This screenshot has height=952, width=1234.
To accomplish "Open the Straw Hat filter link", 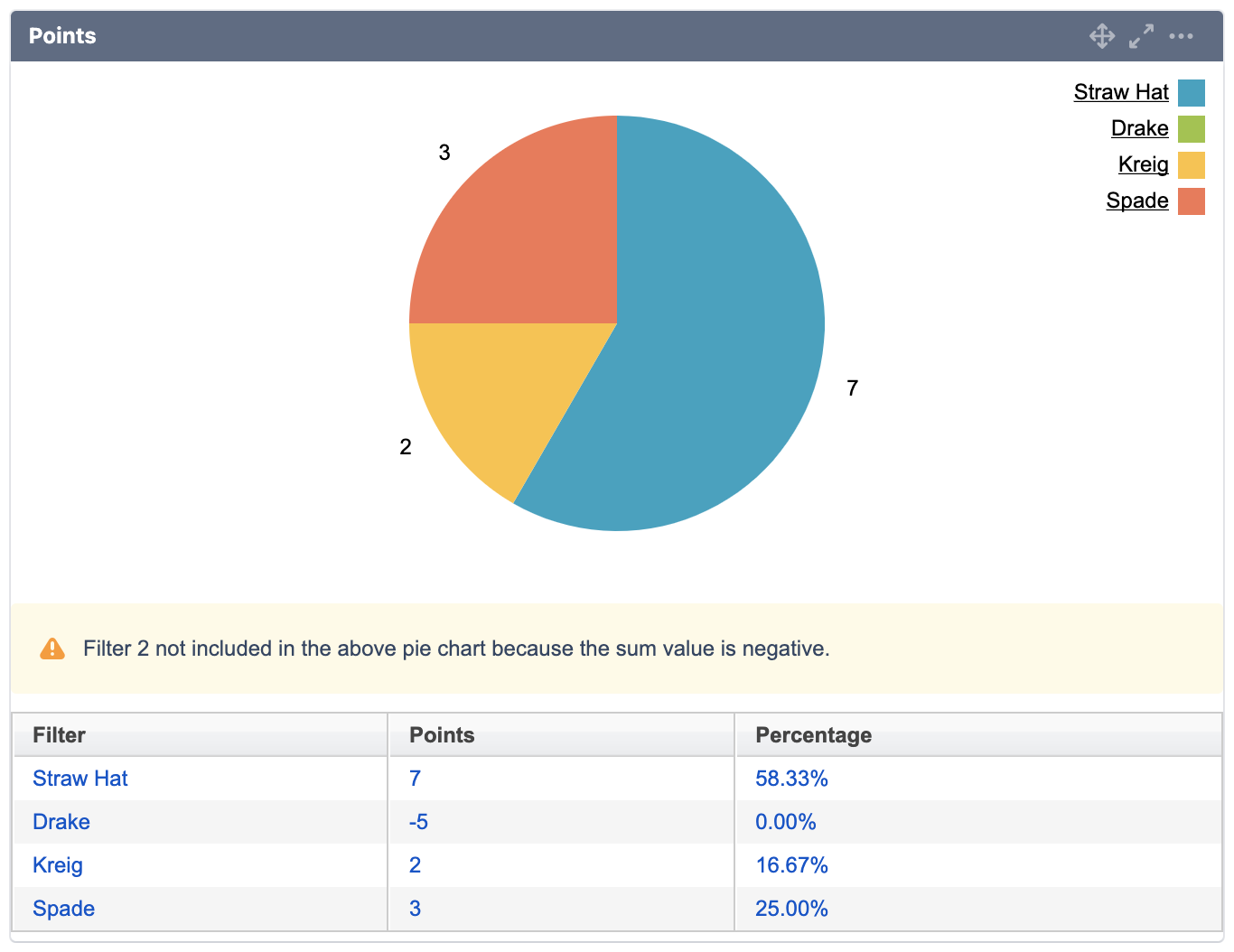I will click(79, 778).
